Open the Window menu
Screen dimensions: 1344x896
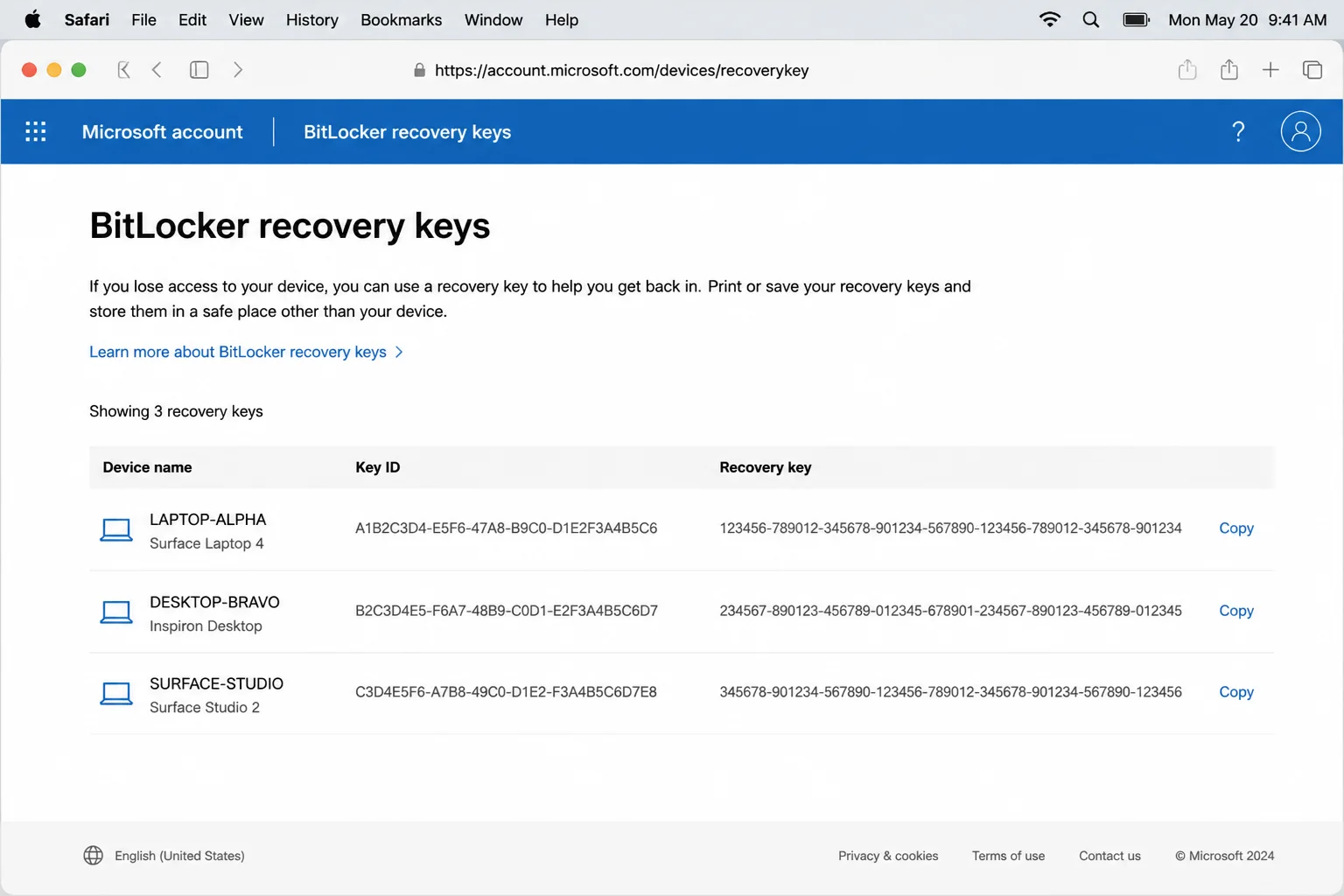point(493,19)
